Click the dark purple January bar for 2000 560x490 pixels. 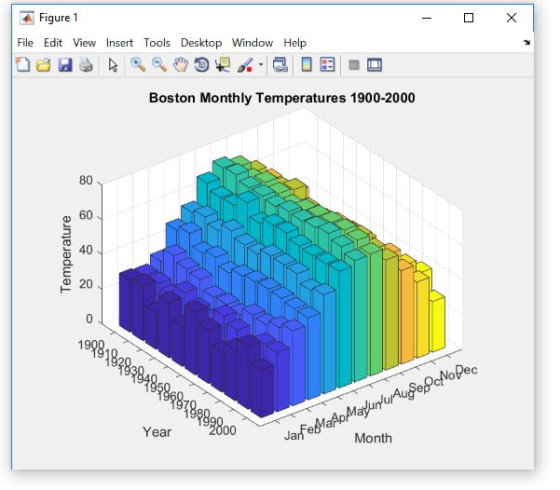262,389
